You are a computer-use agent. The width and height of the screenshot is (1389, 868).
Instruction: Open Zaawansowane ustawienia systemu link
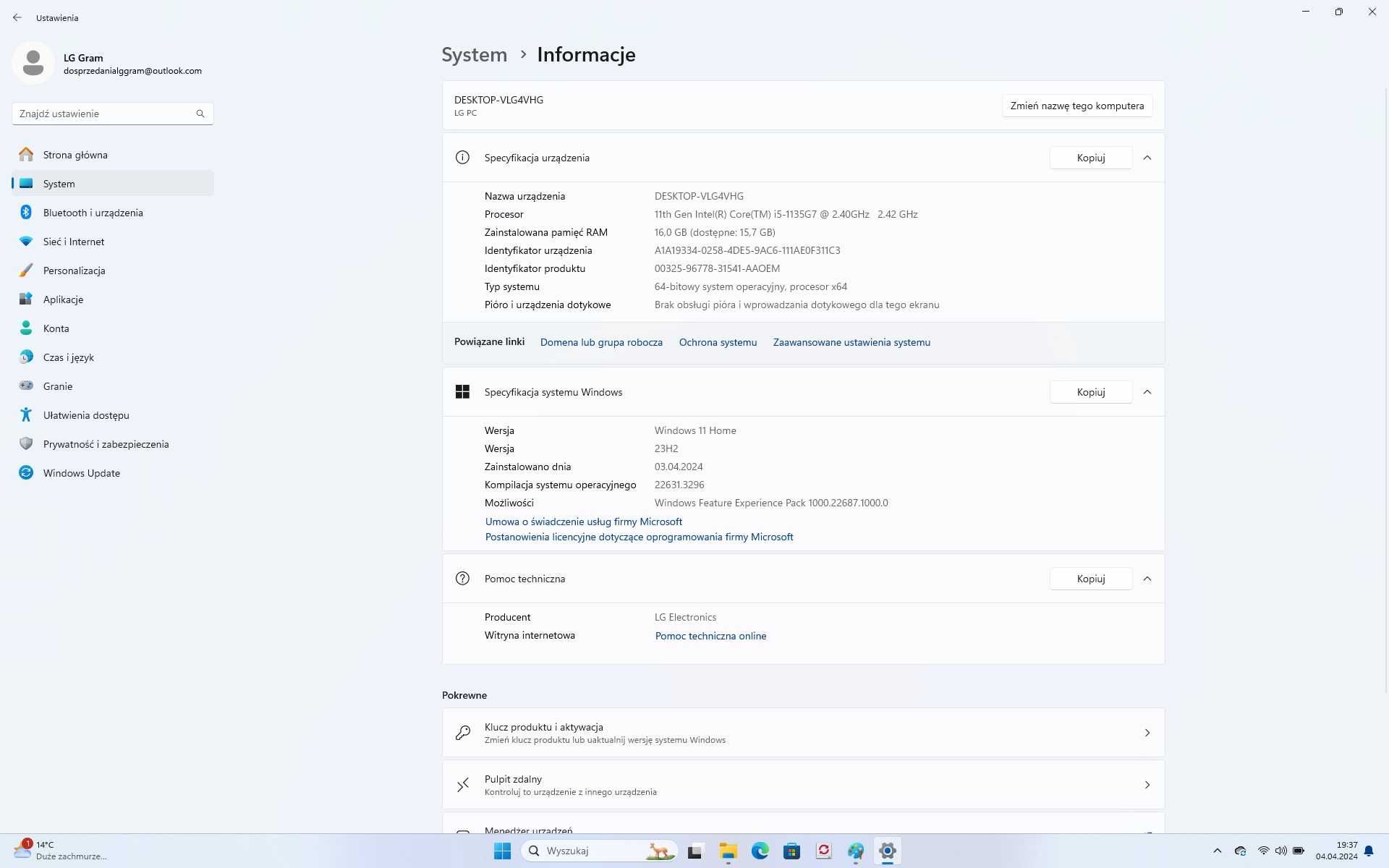tap(851, 343)
